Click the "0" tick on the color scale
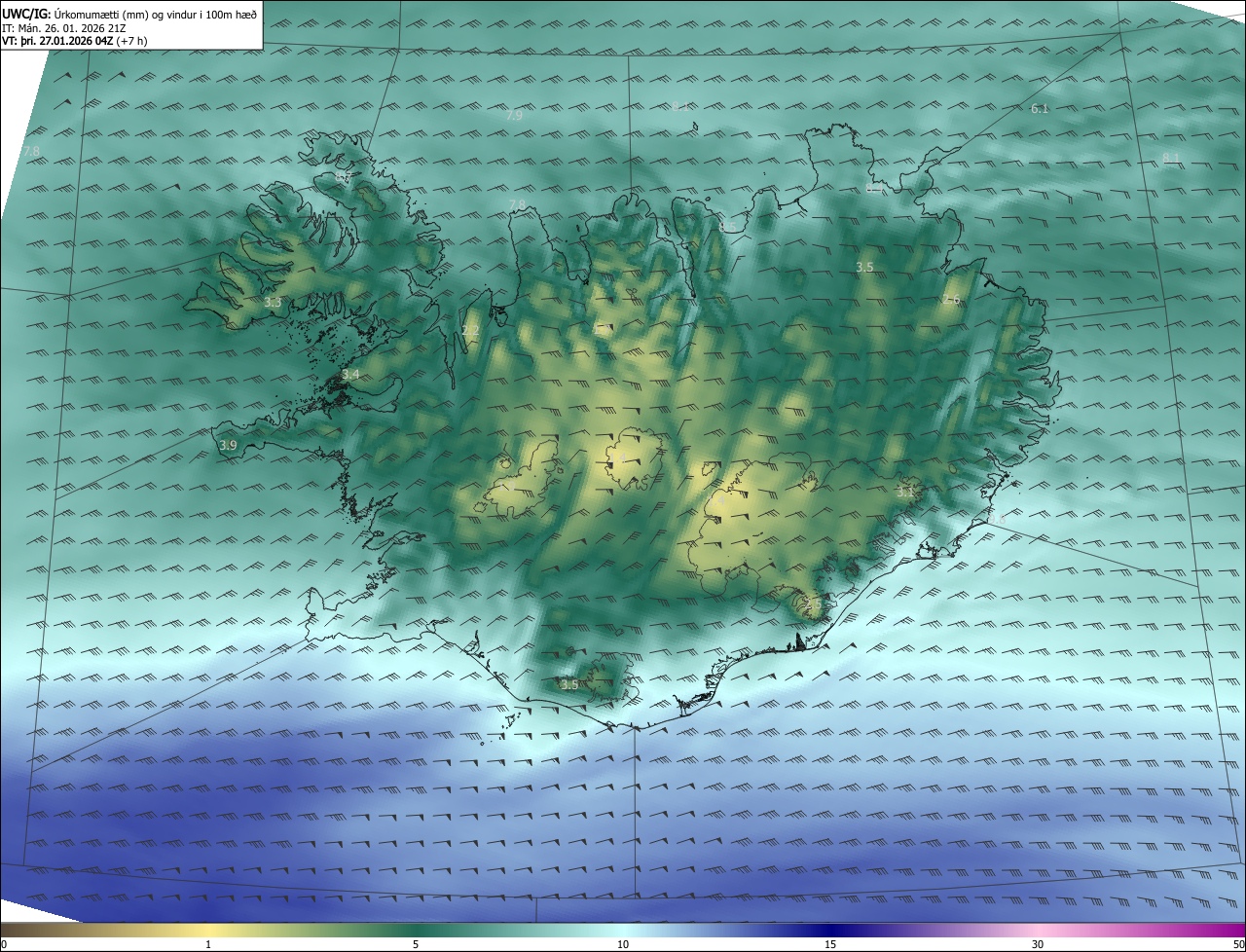 point(4,944)
